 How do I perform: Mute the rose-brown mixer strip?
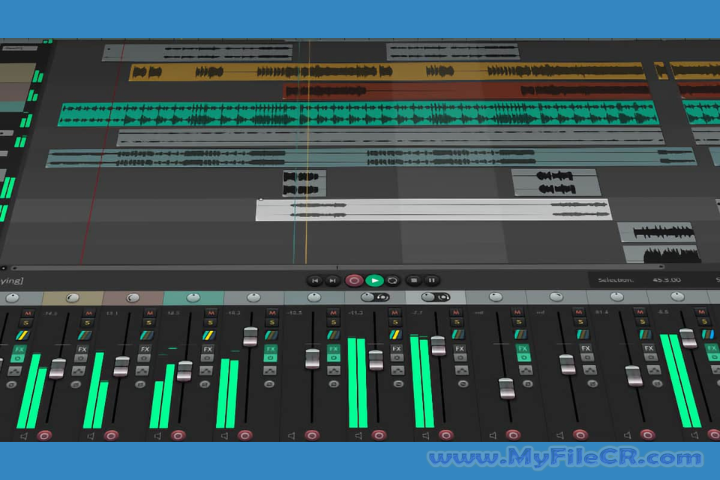pyautogui.click(x=150, y=313)
